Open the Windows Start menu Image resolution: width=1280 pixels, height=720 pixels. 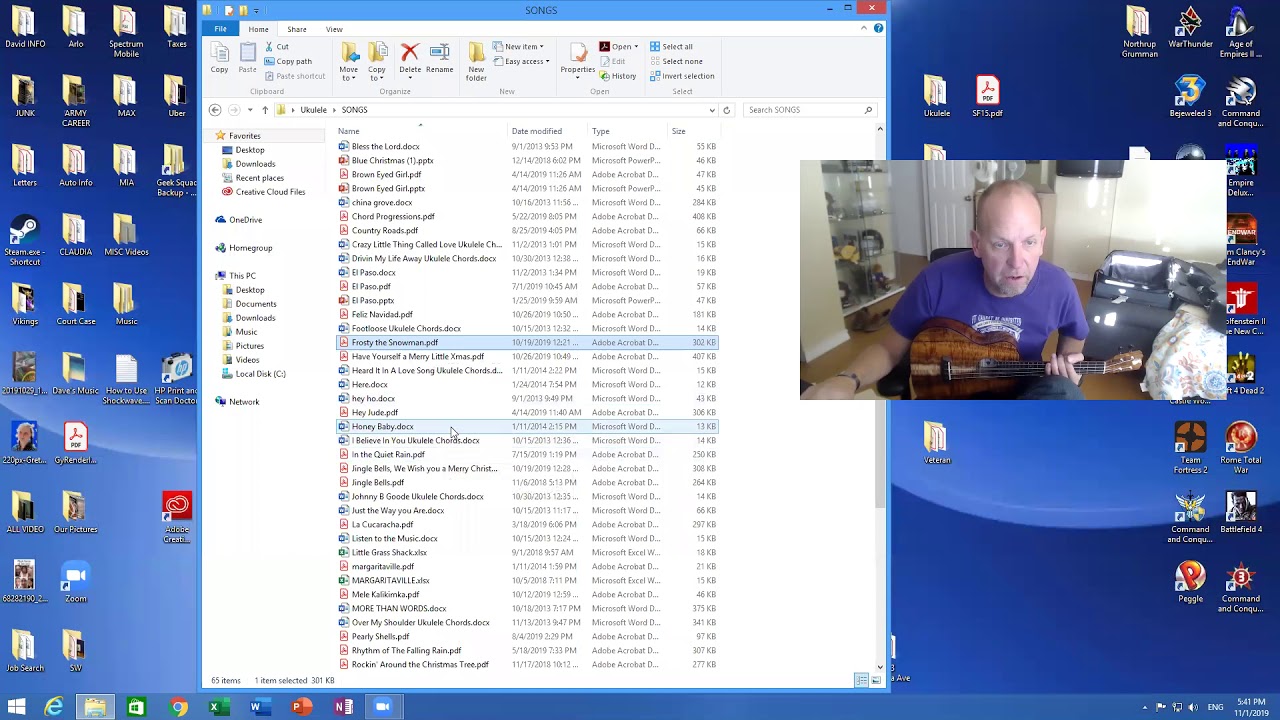[x=16, y=707]
